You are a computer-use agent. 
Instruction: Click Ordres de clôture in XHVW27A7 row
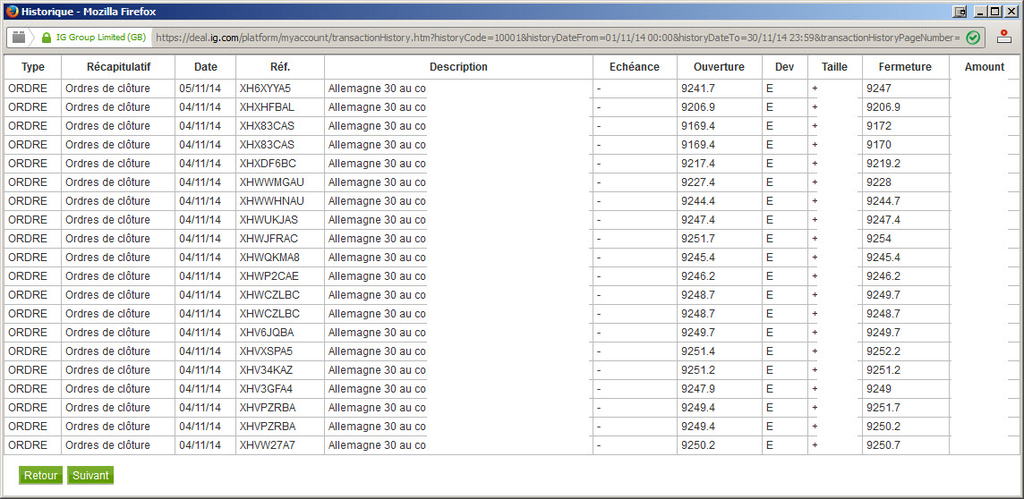[108, 445]
